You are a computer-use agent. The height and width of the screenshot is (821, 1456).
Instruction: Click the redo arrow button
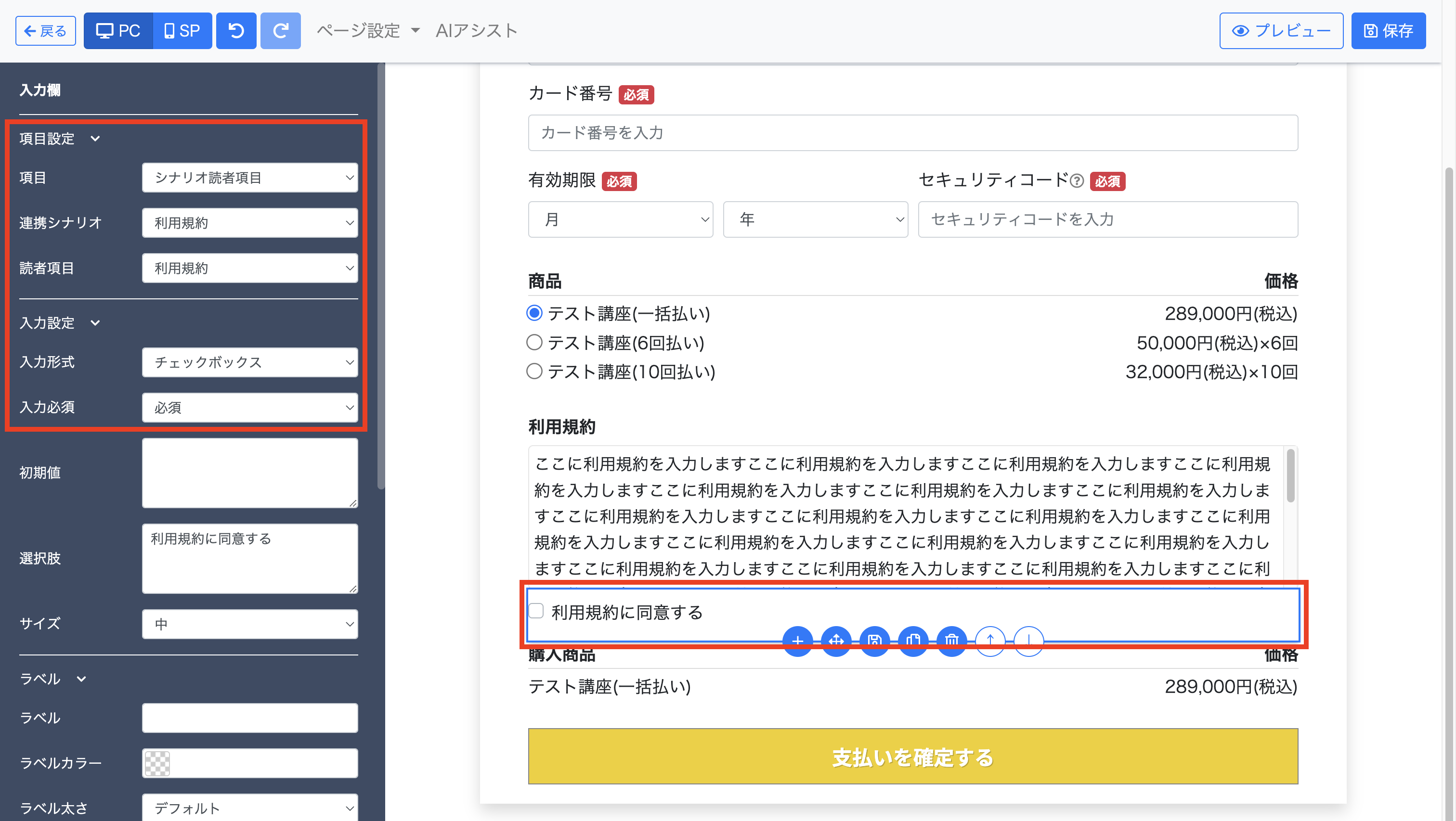point(280,30)
